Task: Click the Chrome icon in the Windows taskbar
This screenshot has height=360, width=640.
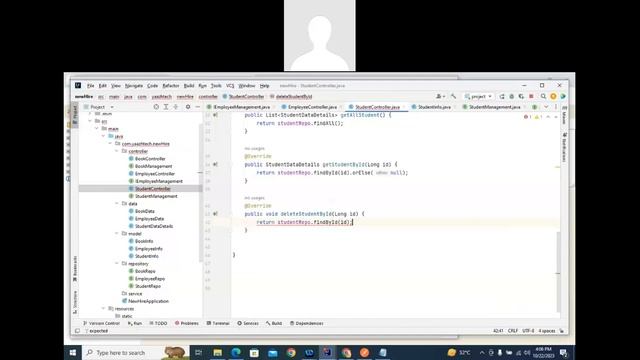Action: click(291, 353)
